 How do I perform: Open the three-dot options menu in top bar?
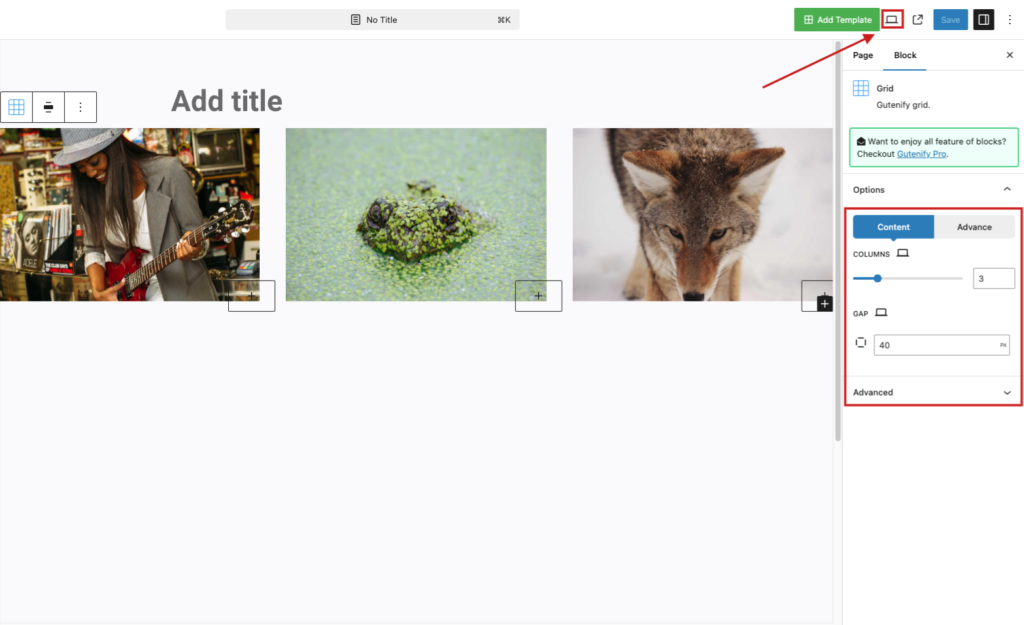pos(1010,20)
